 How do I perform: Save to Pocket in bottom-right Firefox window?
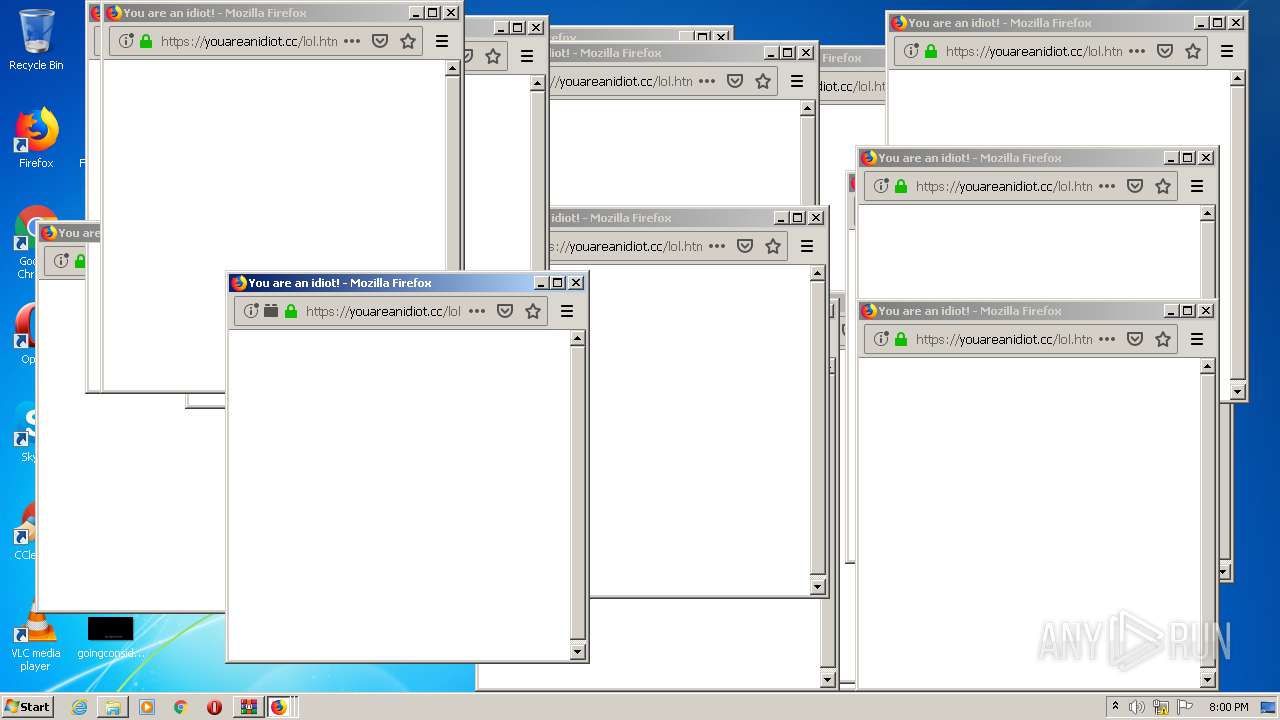click(x=1135, y=339)
